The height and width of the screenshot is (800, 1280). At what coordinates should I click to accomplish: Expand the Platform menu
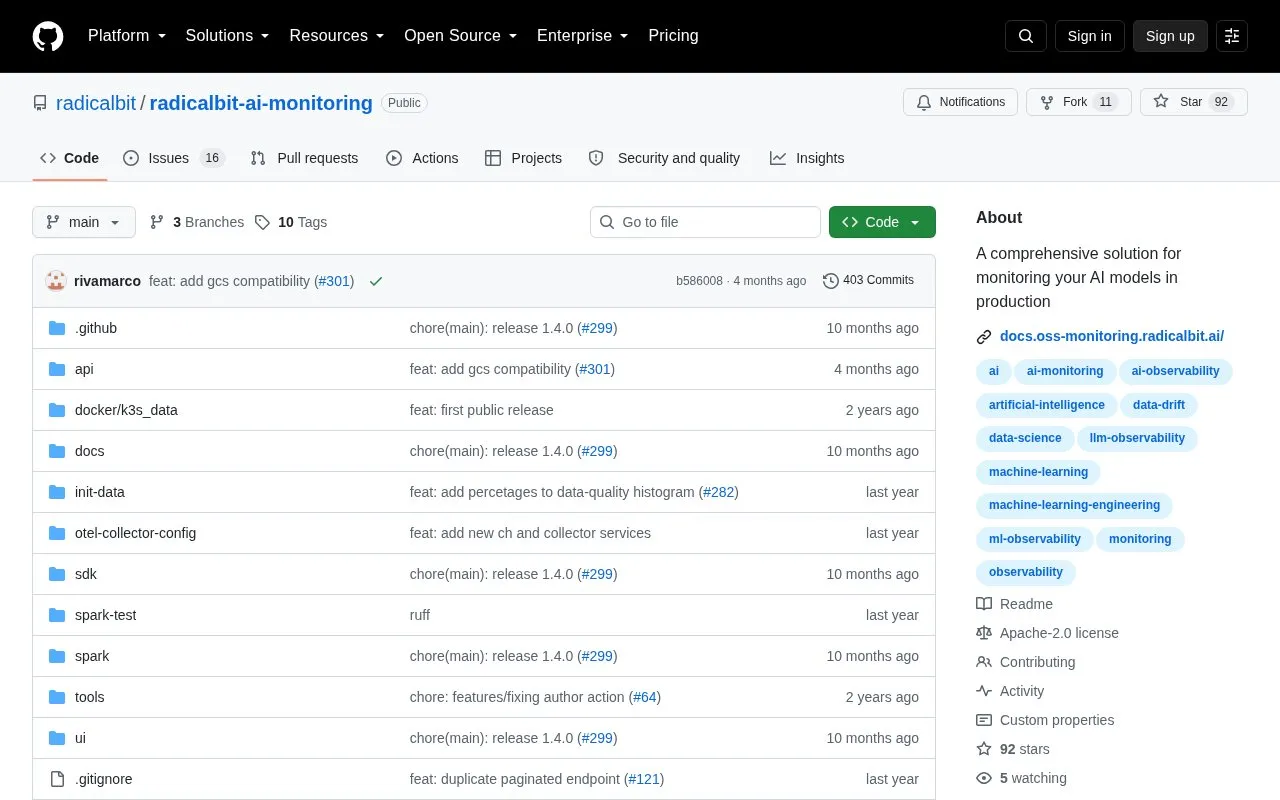127,36
